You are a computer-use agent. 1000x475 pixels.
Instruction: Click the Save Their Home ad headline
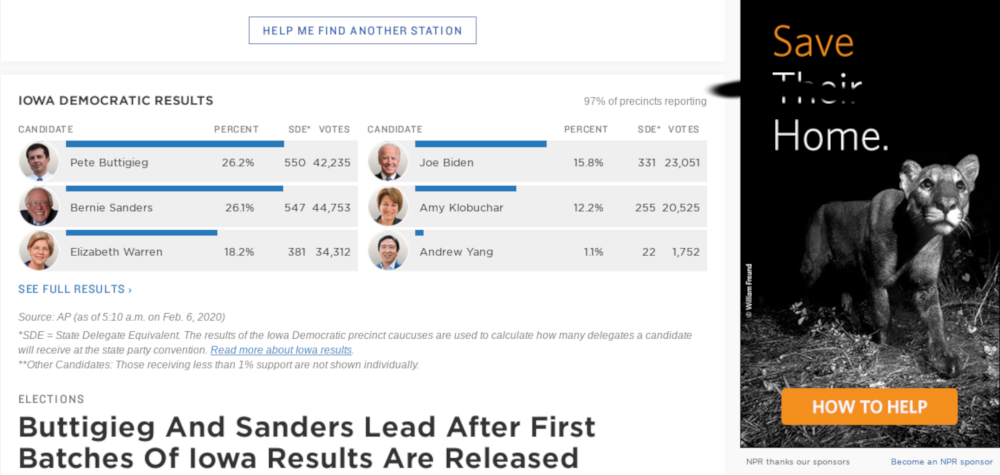830,90
